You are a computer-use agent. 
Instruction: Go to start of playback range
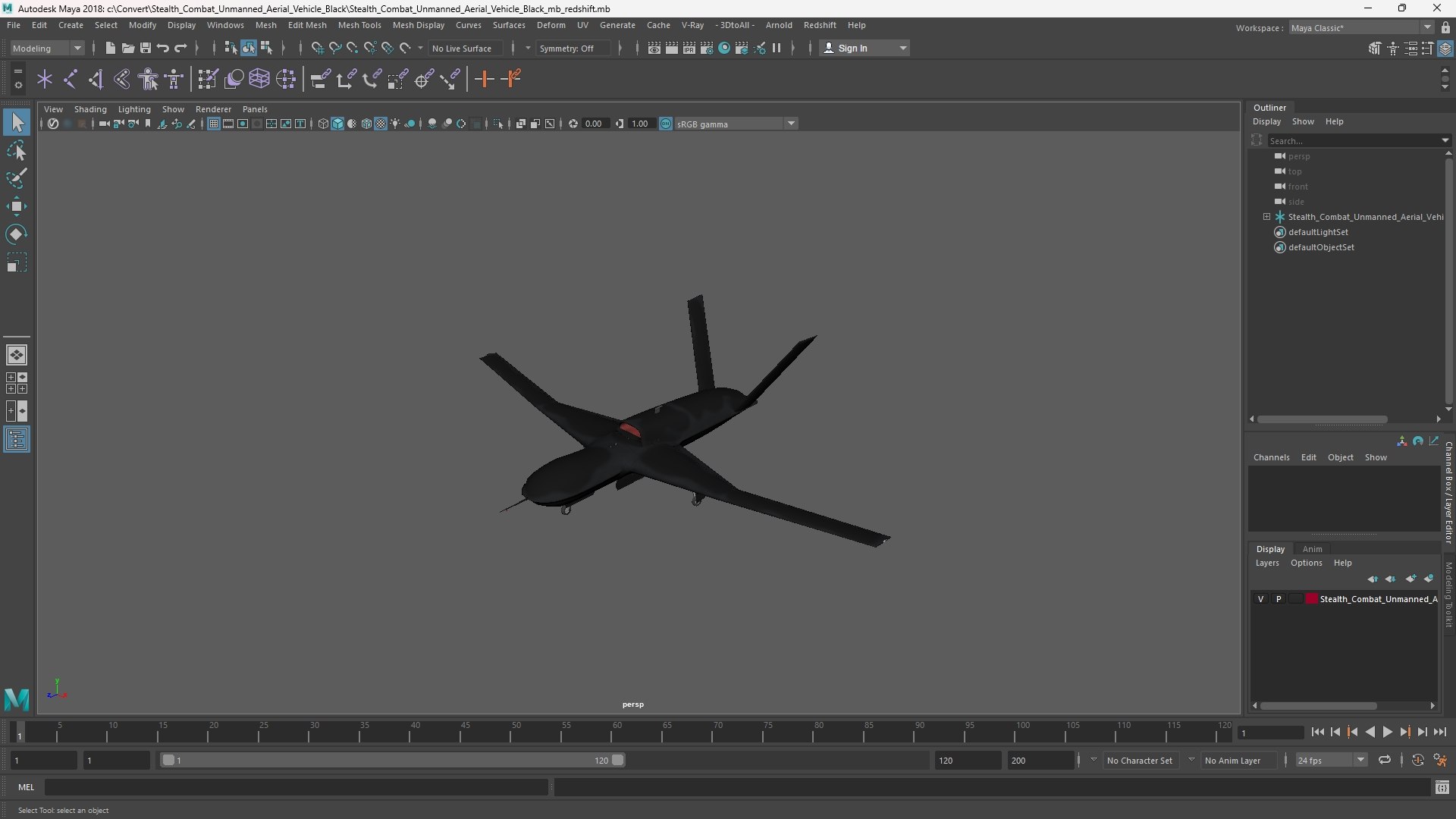1317,732
